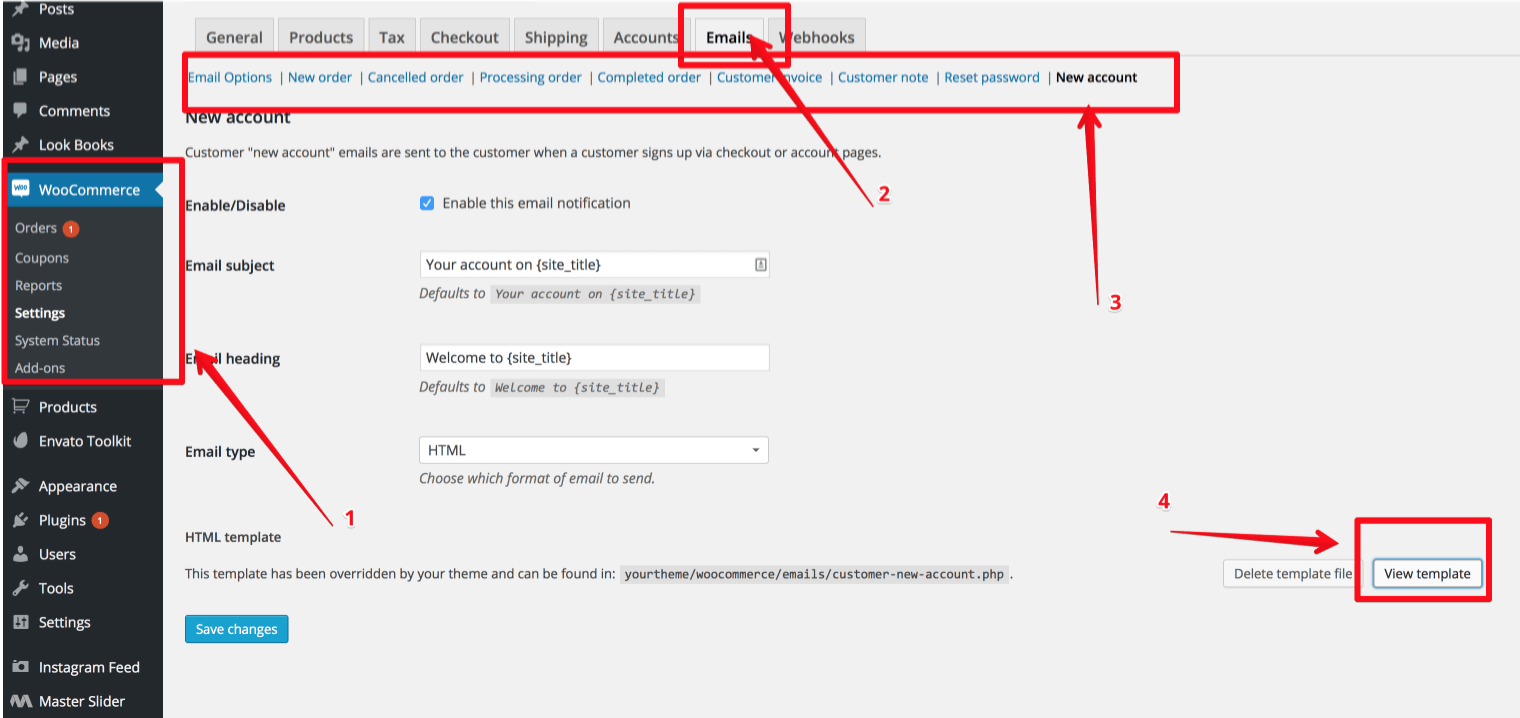The width and height of the screenshot is (1520, 718).
Task: Open the Cancelled order email link
Action: (x=416, y=77)
